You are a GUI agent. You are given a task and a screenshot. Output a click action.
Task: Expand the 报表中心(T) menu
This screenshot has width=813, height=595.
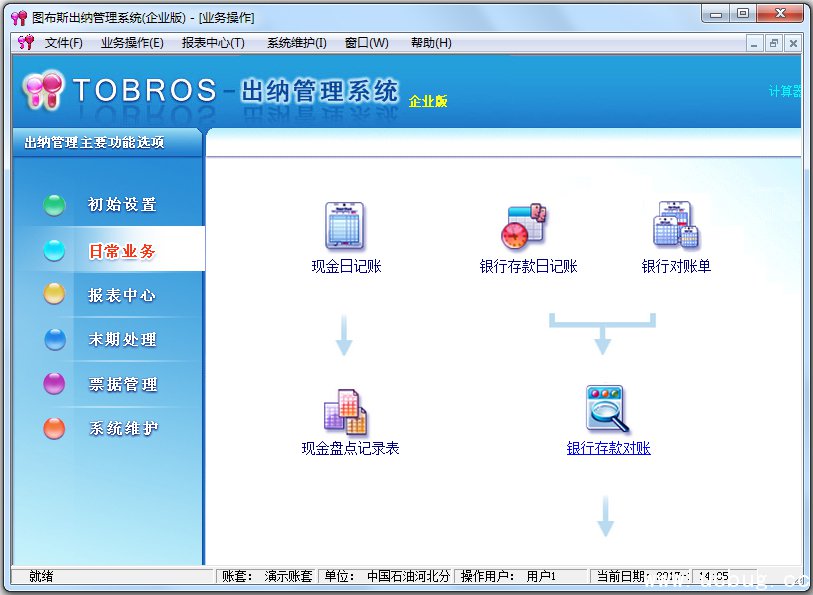(213, 43)
